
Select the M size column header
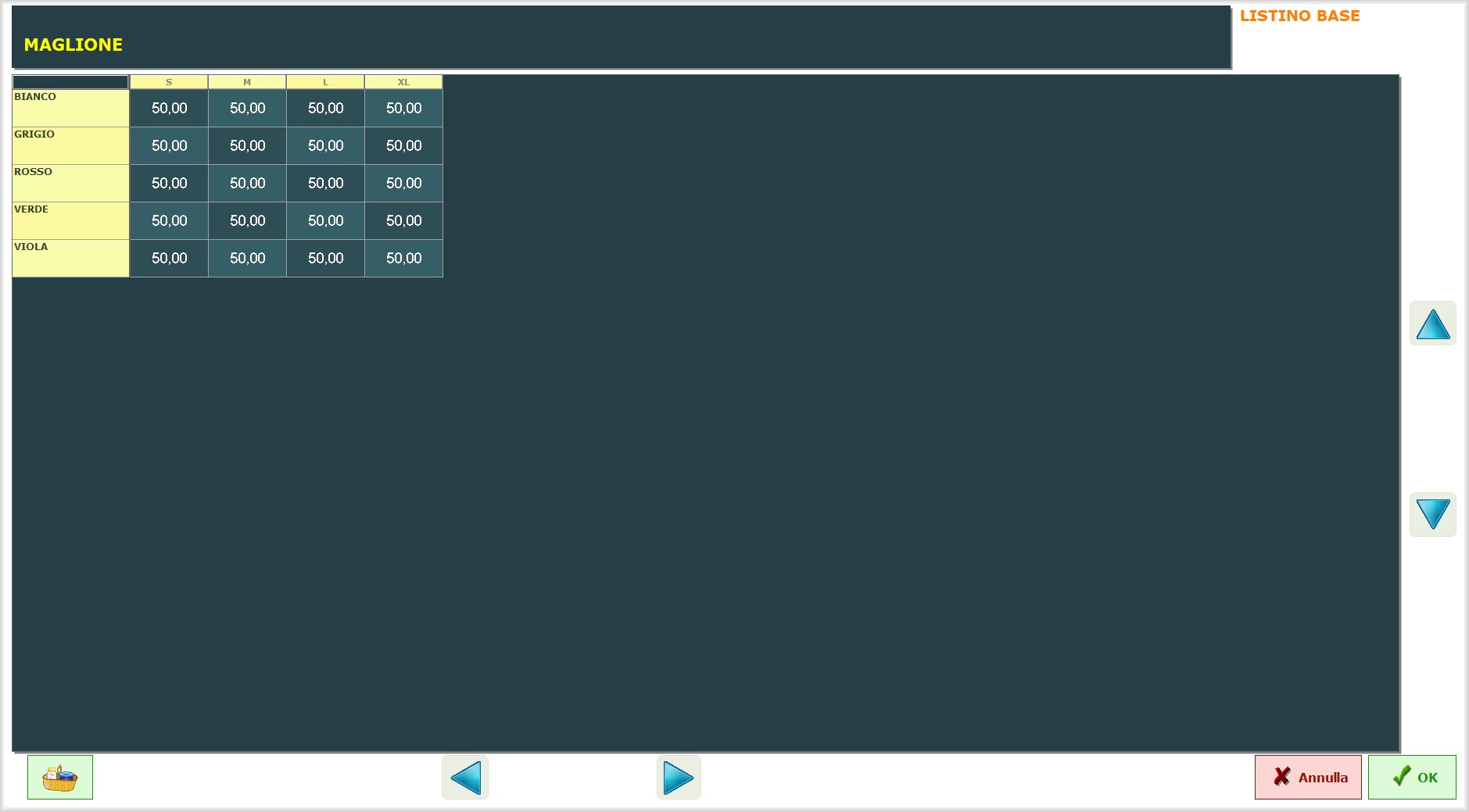[x=247, y=82]
